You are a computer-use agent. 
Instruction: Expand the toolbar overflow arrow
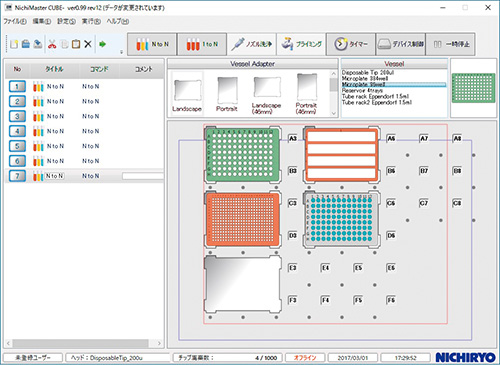[121, 52]
